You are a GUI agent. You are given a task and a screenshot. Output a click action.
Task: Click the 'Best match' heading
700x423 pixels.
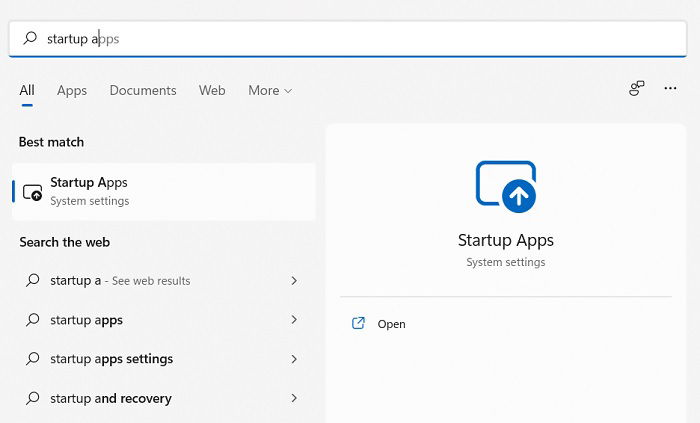[x=51, y=142]
